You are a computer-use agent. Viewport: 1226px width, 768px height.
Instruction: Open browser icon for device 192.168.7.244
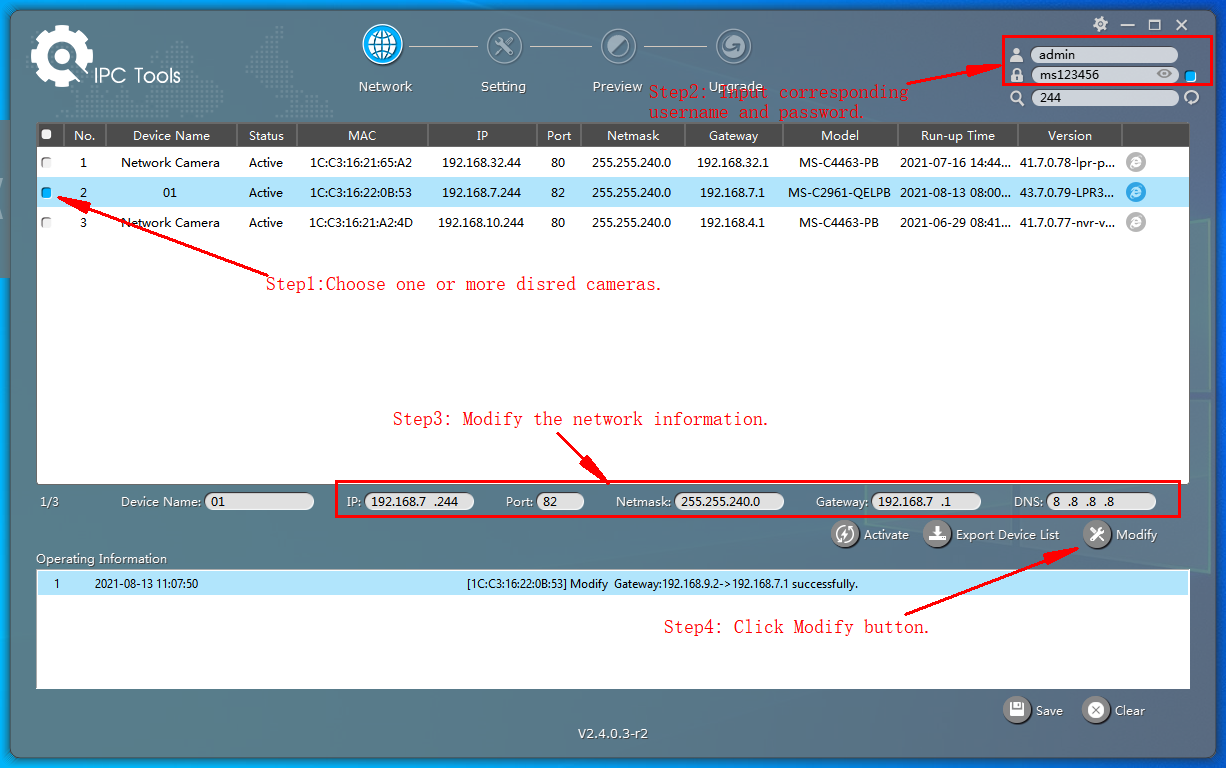(x=1135, y=192)
